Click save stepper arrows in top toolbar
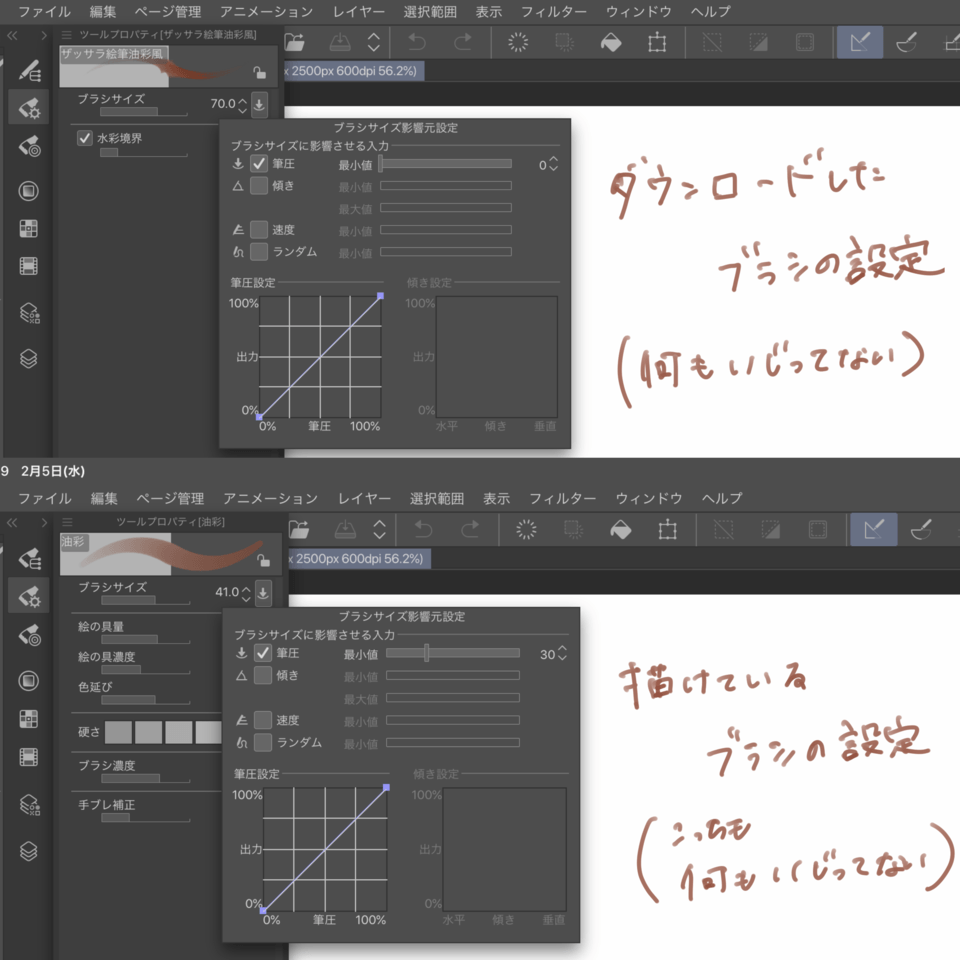960x960 pixels. click(x=373, y=42)
